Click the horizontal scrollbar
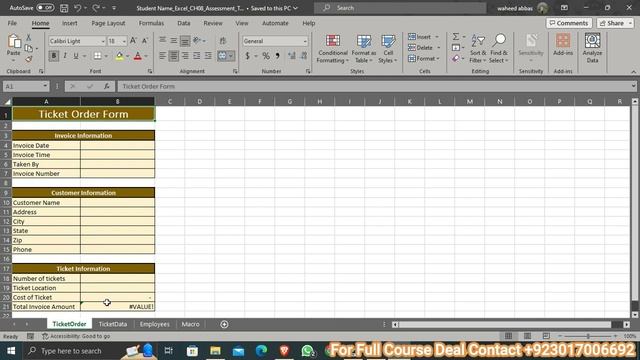 coord(504,324)
